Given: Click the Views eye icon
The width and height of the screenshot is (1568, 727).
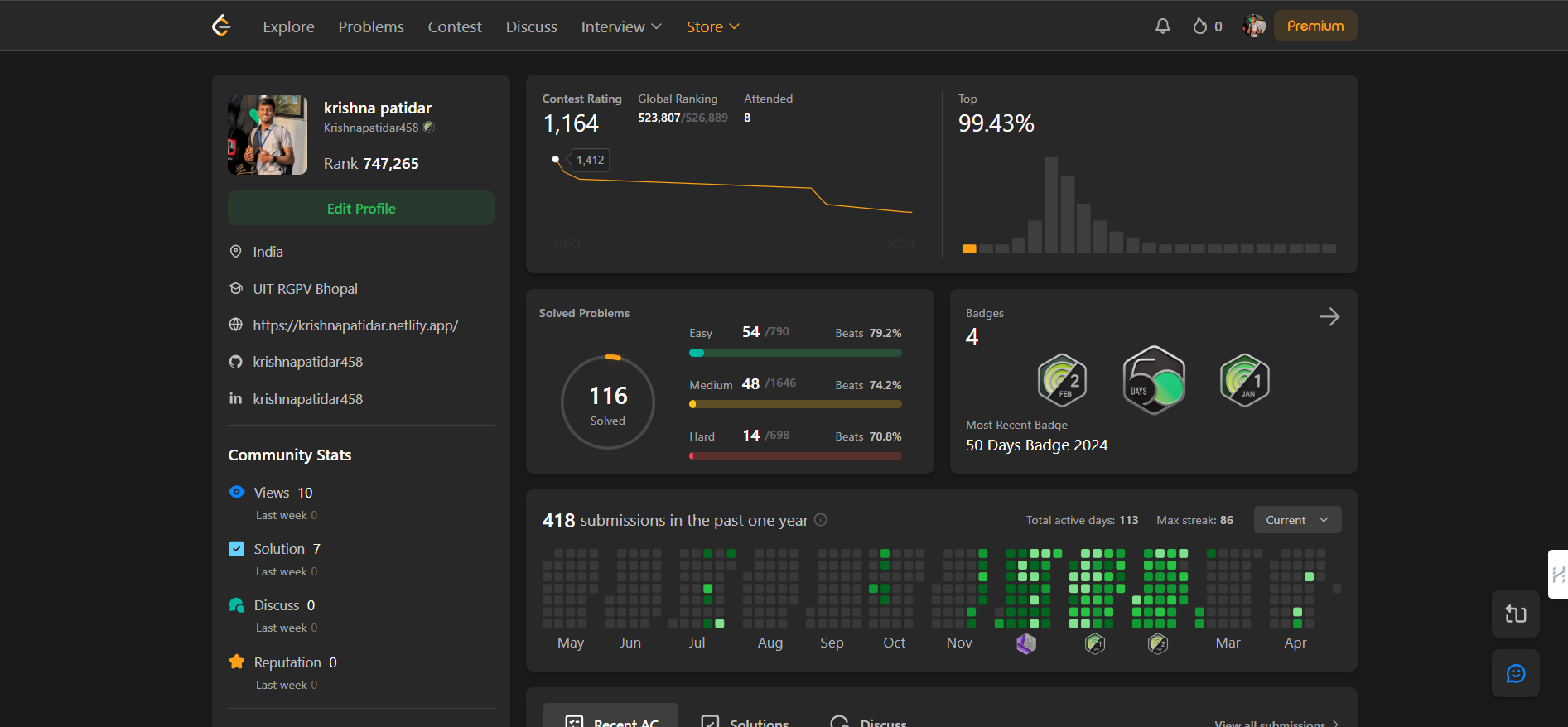Looking at the screenshot, I should point(237,492).
